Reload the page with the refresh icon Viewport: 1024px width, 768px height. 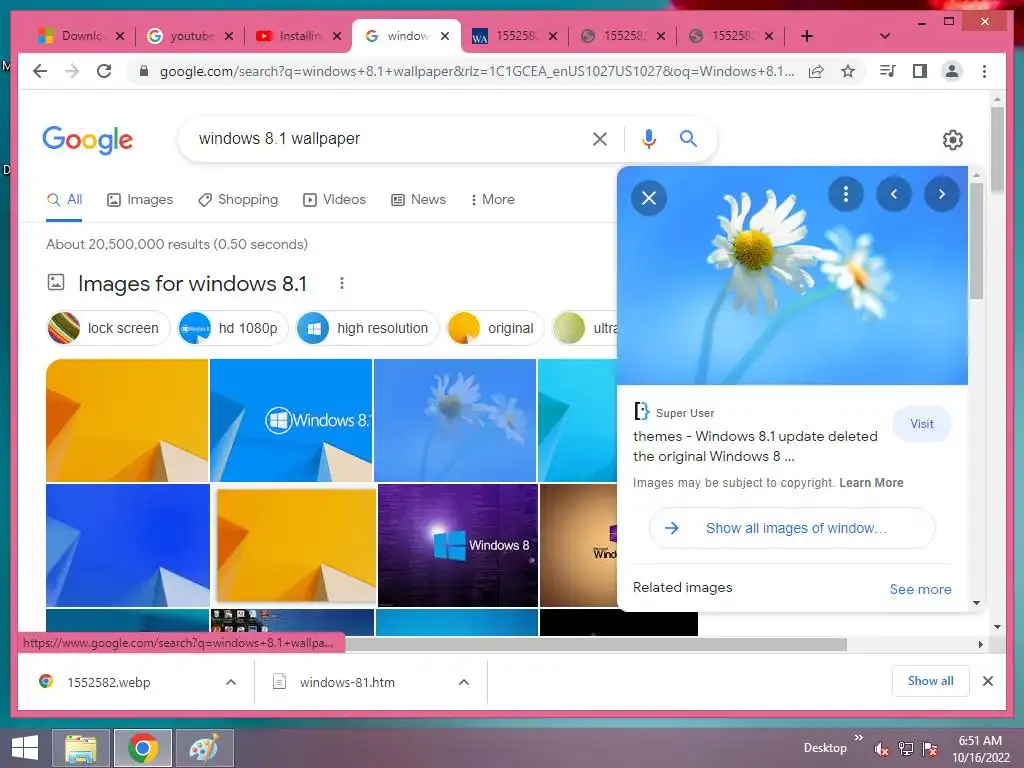click(x=104, y=71)
